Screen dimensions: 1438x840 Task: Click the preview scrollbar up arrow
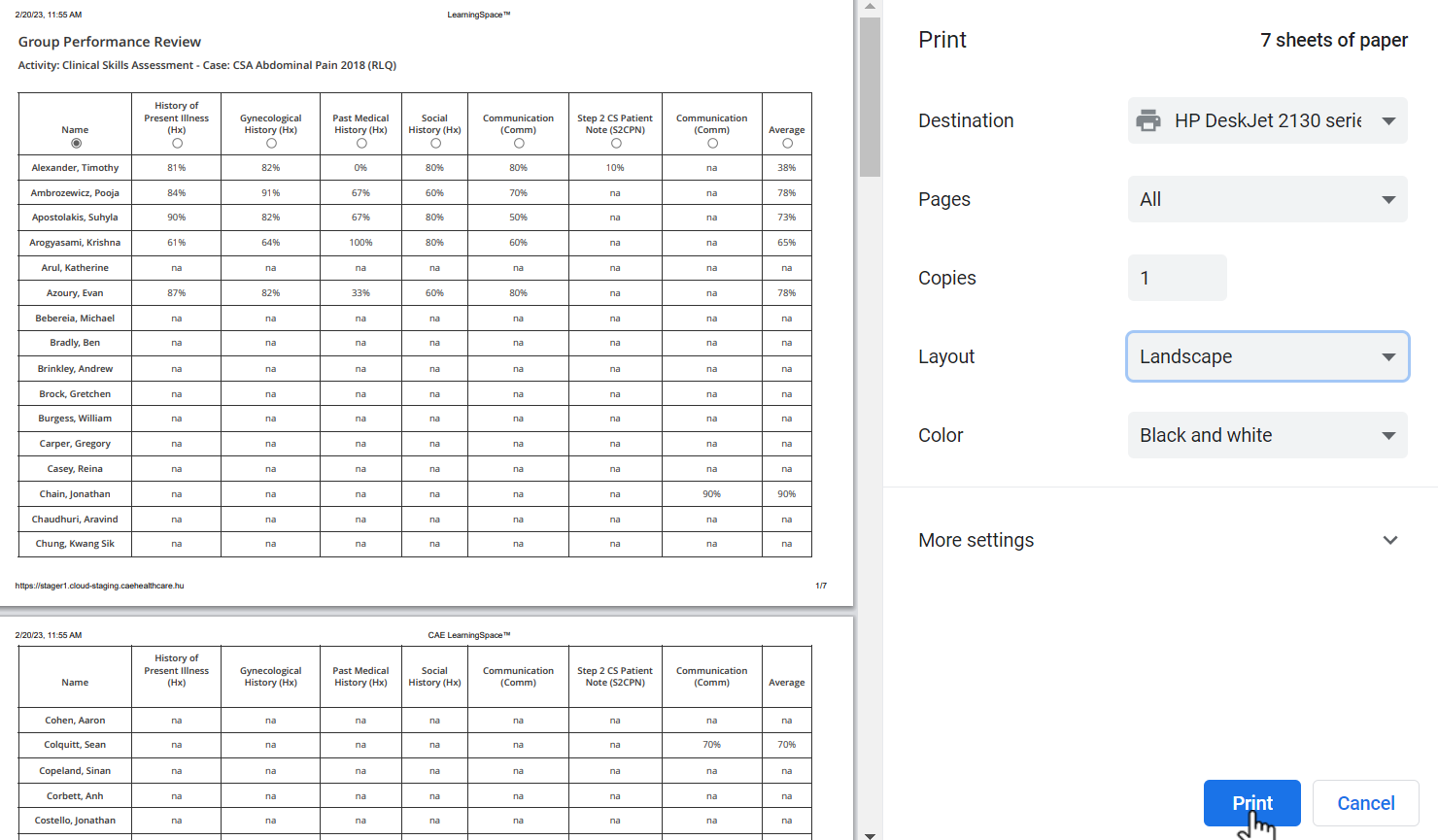tap(870, 7)
